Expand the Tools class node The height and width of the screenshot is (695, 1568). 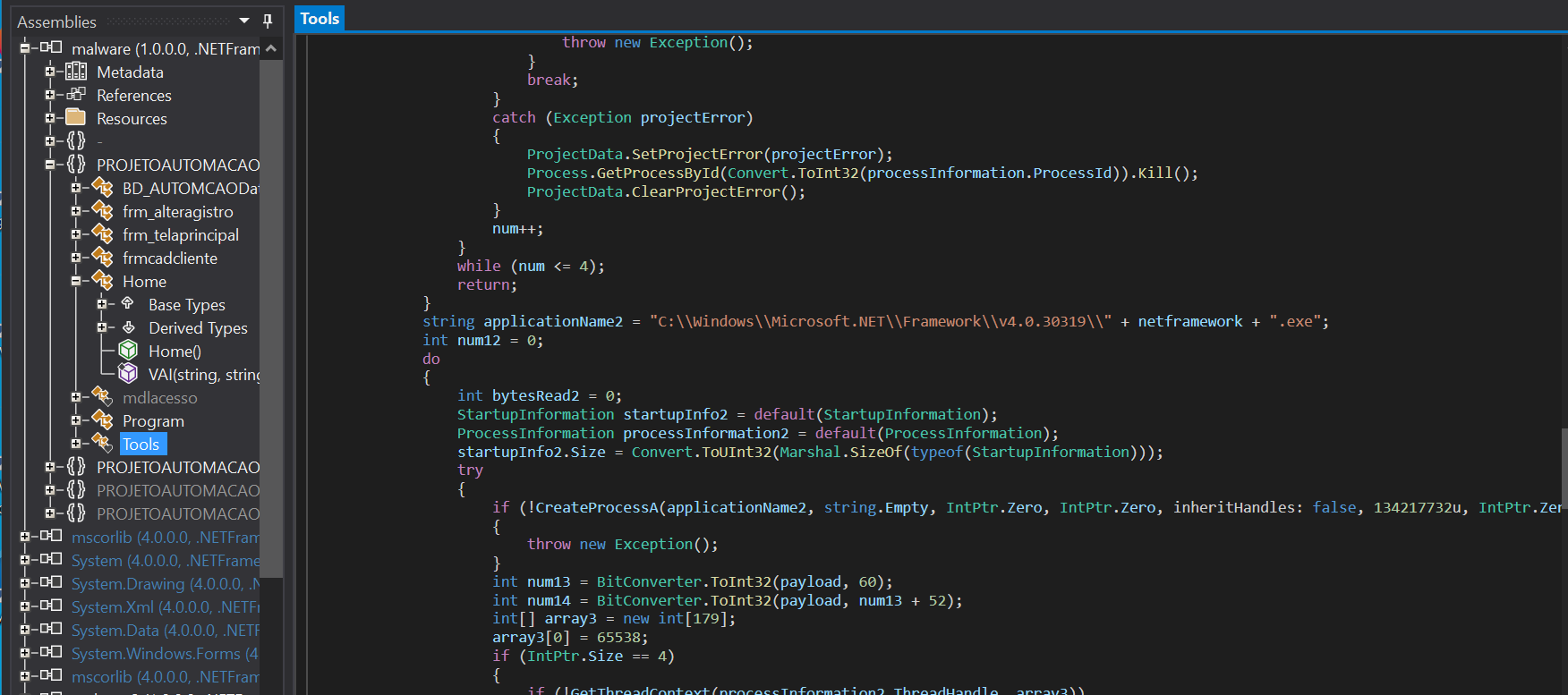click(x=76, y=444)
